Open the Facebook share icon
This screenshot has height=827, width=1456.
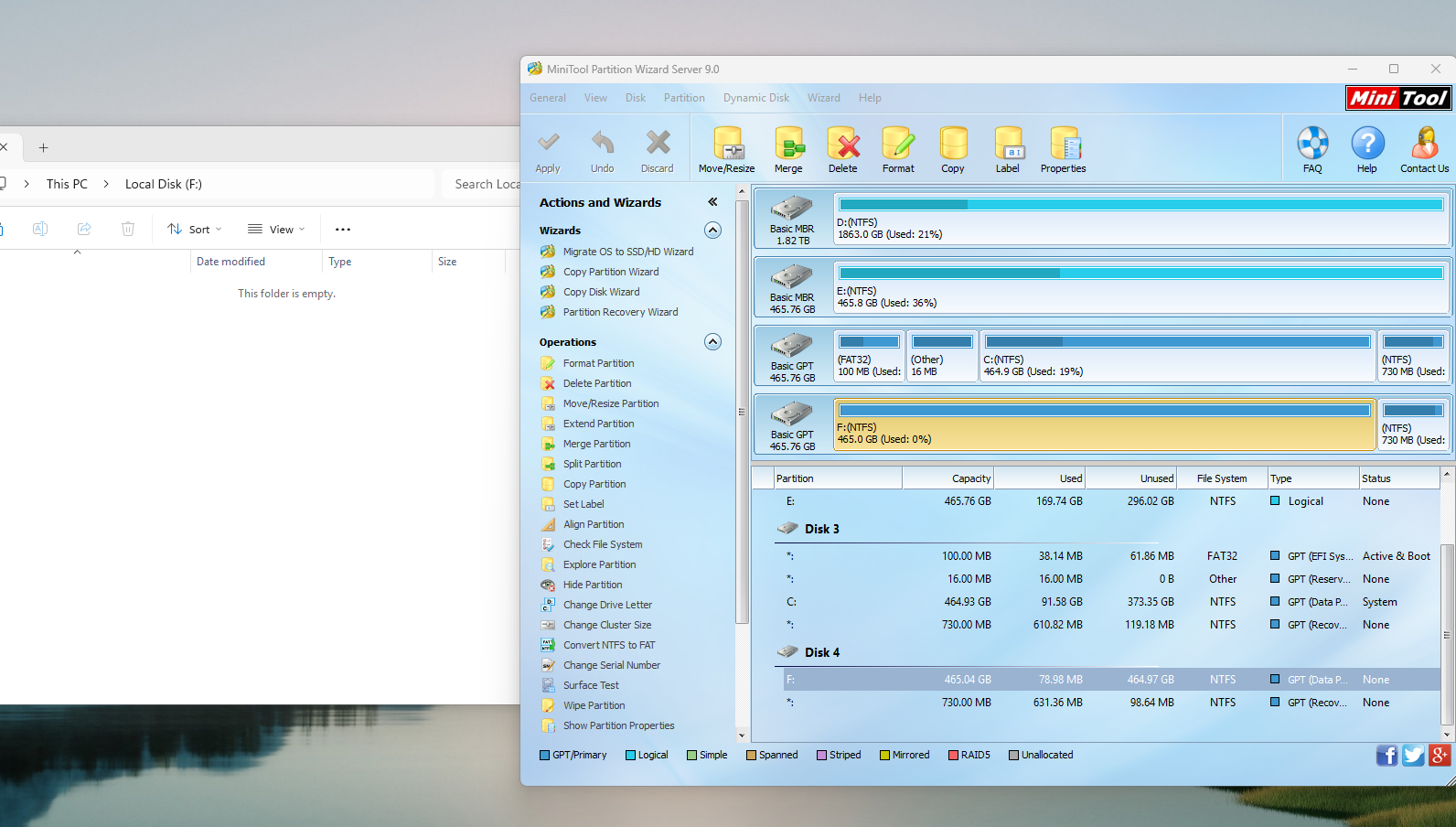[x=1386, y=755]
